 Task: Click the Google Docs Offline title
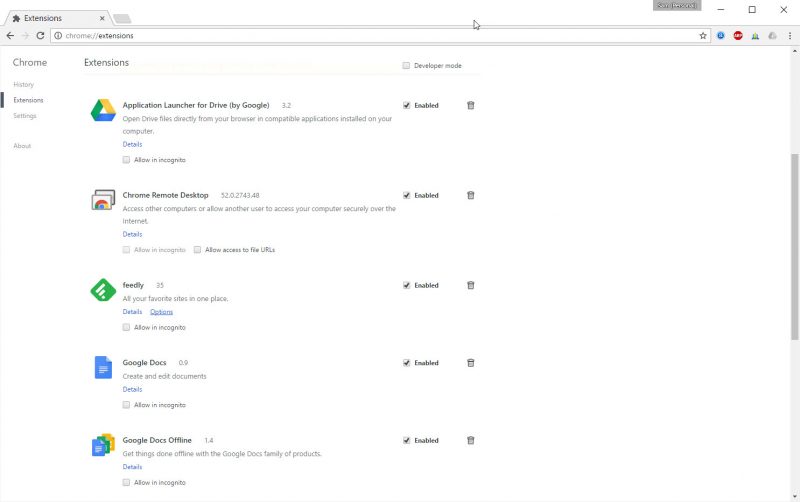tap(157, 440)
